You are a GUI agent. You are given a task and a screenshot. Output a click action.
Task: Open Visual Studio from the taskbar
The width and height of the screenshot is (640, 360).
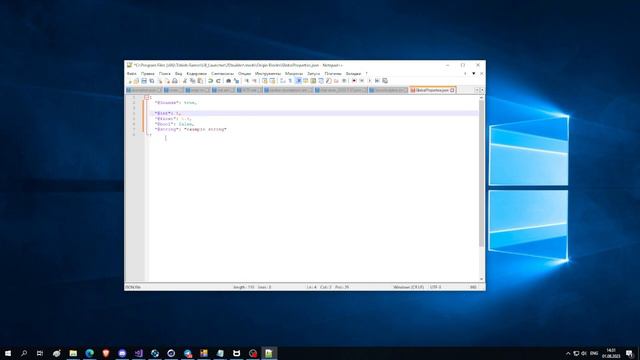tap(138, 353)
